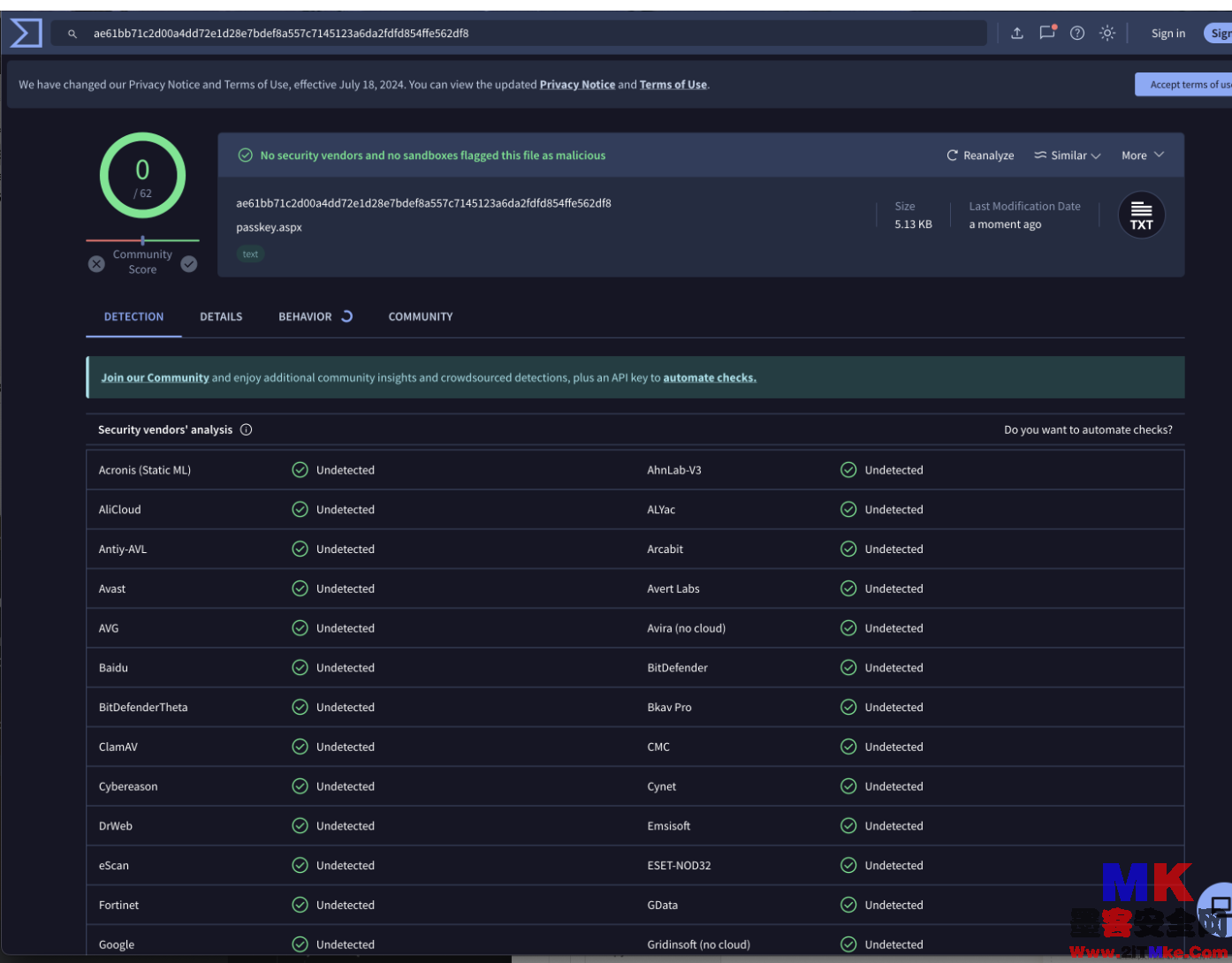Screen dimensions: 1232x963
Task: Click Avert Labs undetected check icon
Action: coord(848,588)
